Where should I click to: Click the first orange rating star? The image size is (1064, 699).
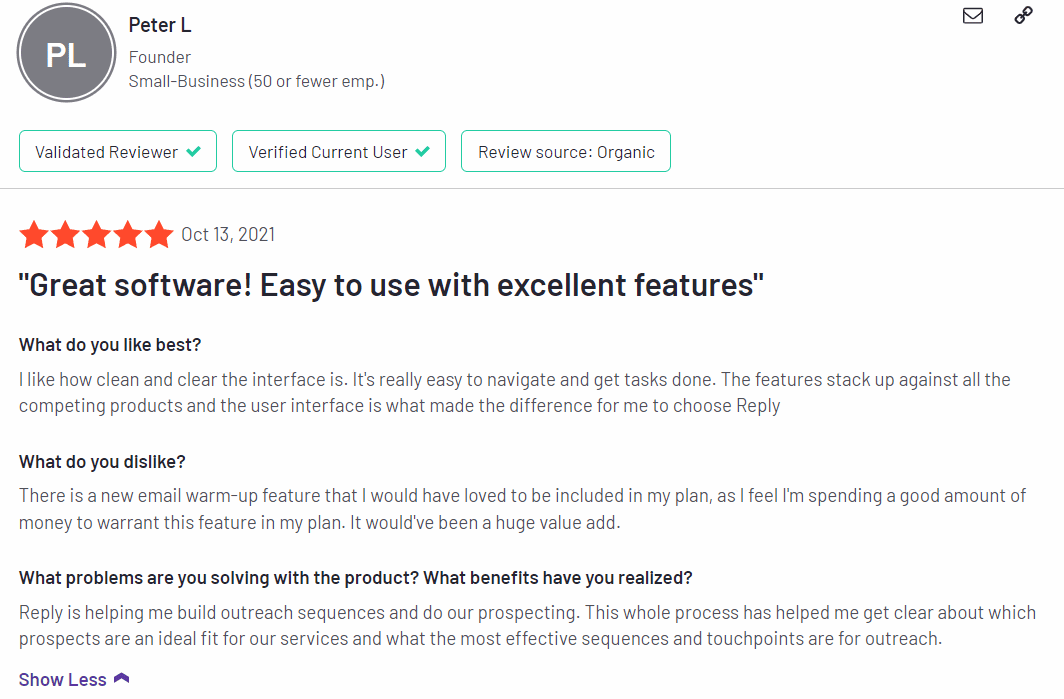34,235
